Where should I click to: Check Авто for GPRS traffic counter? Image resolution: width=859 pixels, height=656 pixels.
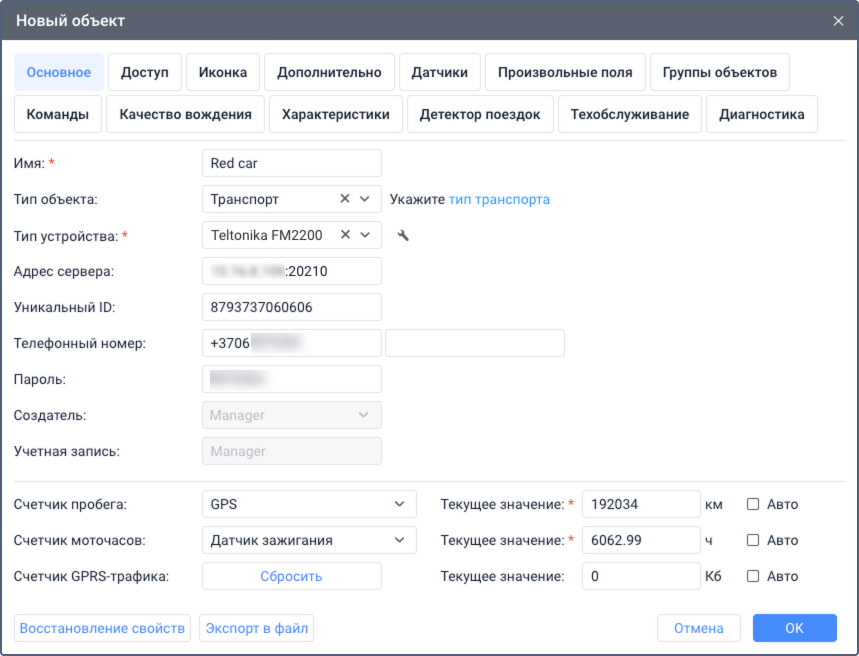click(753, 576)
